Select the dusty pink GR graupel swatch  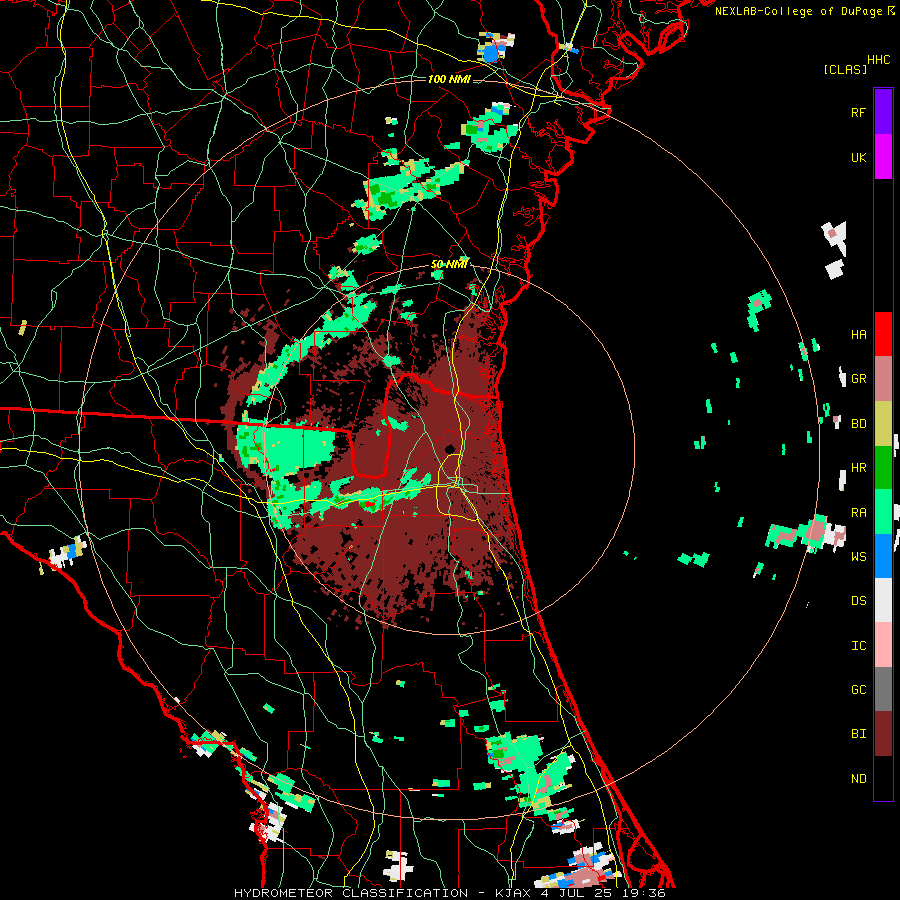[x=883, y=379]
